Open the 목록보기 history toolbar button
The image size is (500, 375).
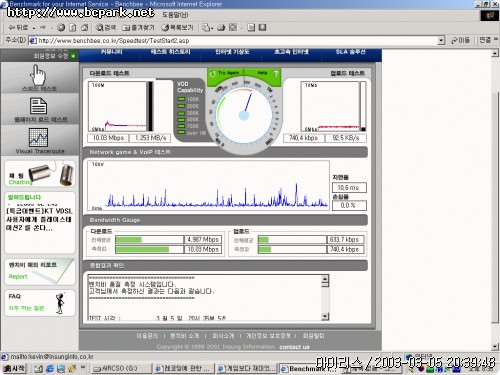coord(177,28)
